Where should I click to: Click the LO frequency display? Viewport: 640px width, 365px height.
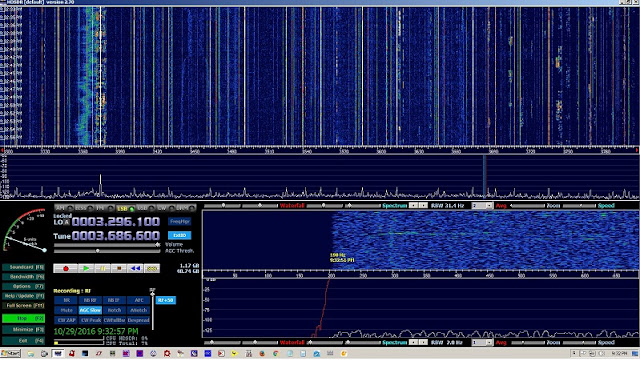pos(116,222)
